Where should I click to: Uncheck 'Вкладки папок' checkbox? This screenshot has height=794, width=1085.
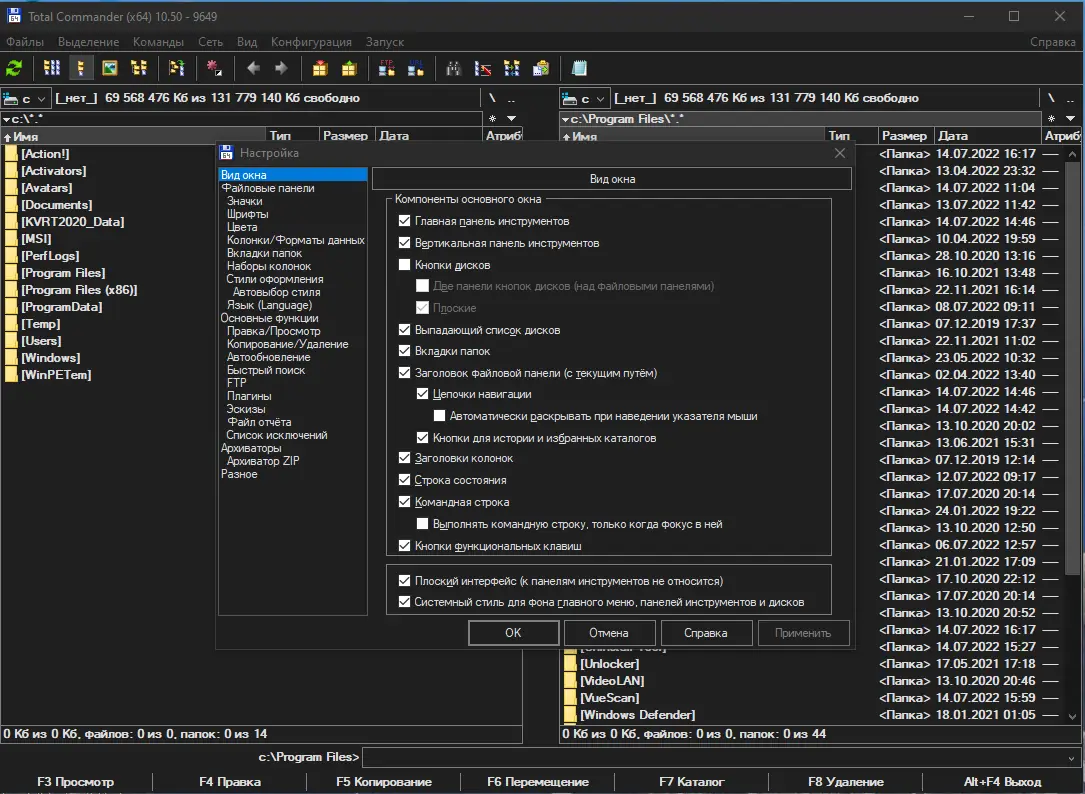[405, 351]
